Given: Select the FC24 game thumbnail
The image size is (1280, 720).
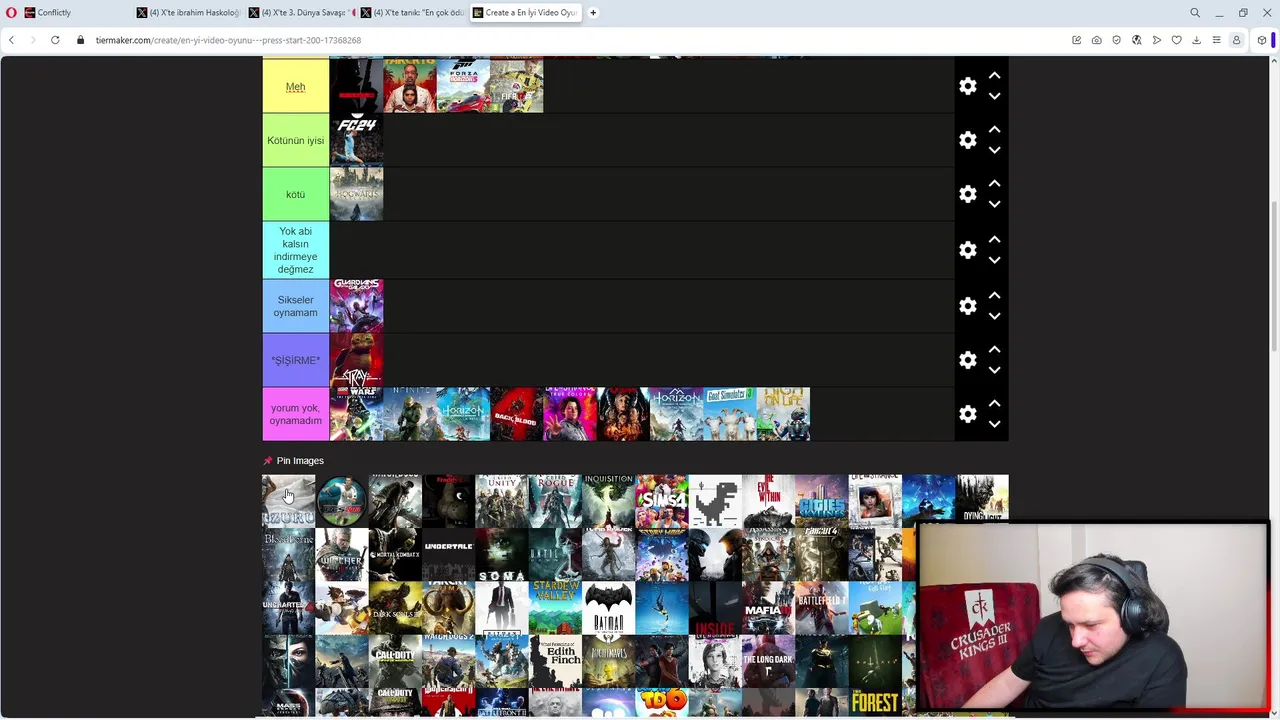Looking at the screenshot, I should (x=356, y=140).
